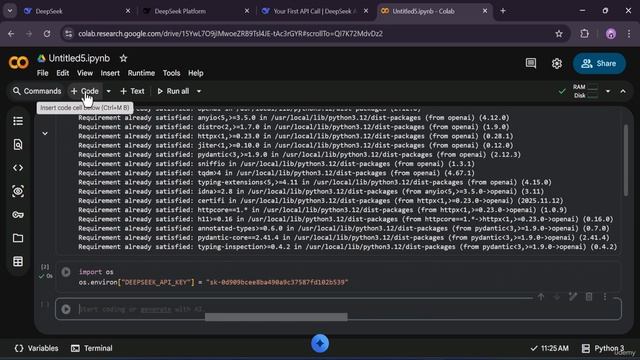Bookmark this page with star icon
Viewport: 640px width, 360px height.
[559, 34]
